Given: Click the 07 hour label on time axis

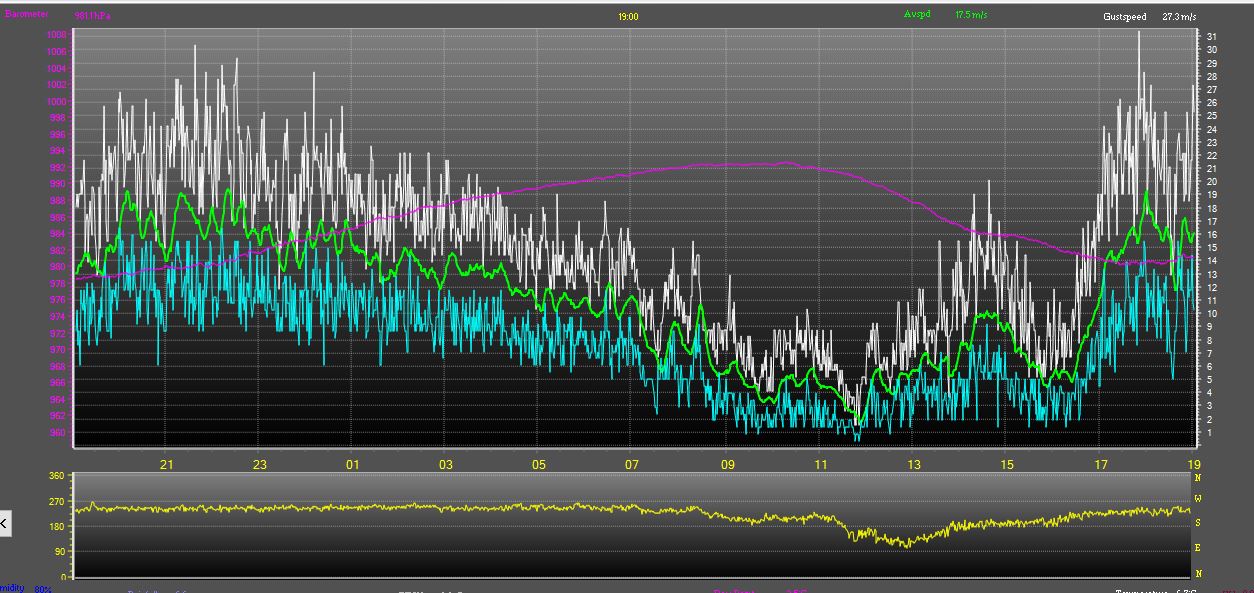Looking at the screenshot, I should pyautogui.click(x=633, y=464).
